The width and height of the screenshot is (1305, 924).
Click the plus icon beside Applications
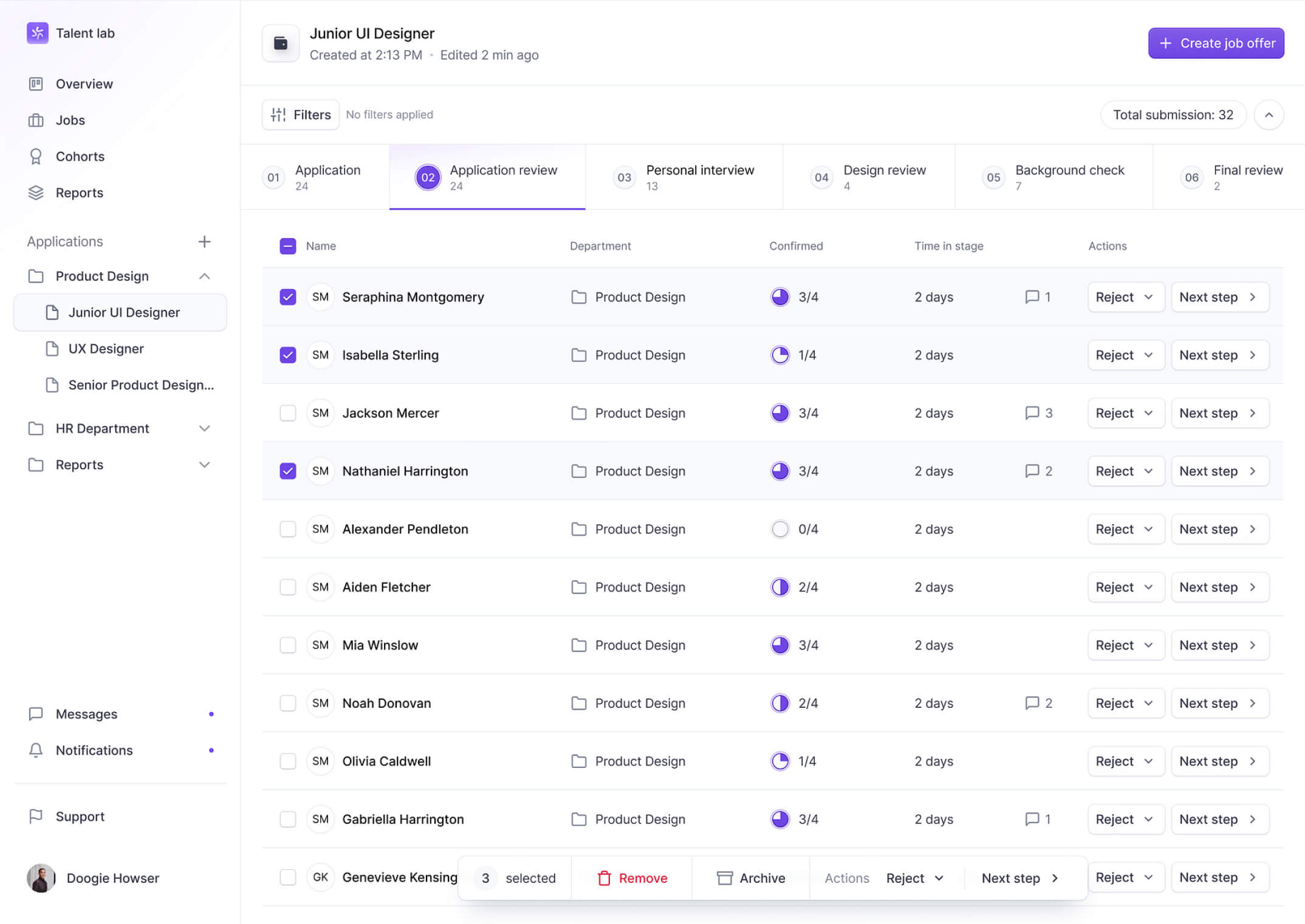point(204,242)
